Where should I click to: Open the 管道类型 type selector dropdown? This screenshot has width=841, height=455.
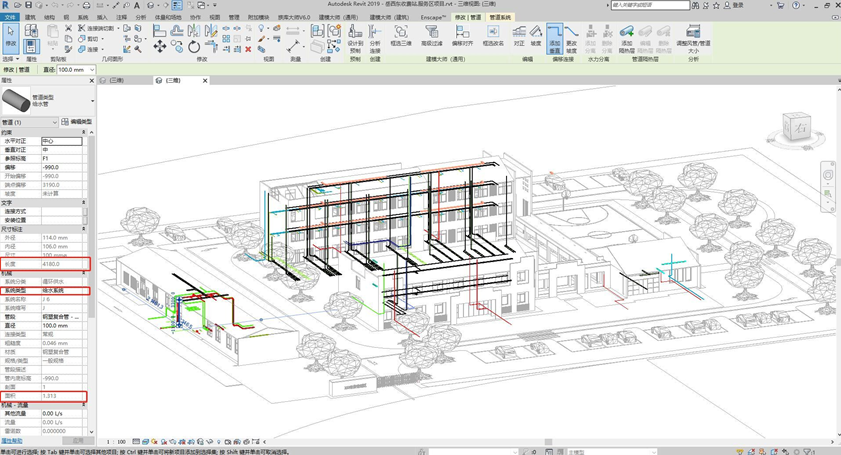tap(93, 100)
